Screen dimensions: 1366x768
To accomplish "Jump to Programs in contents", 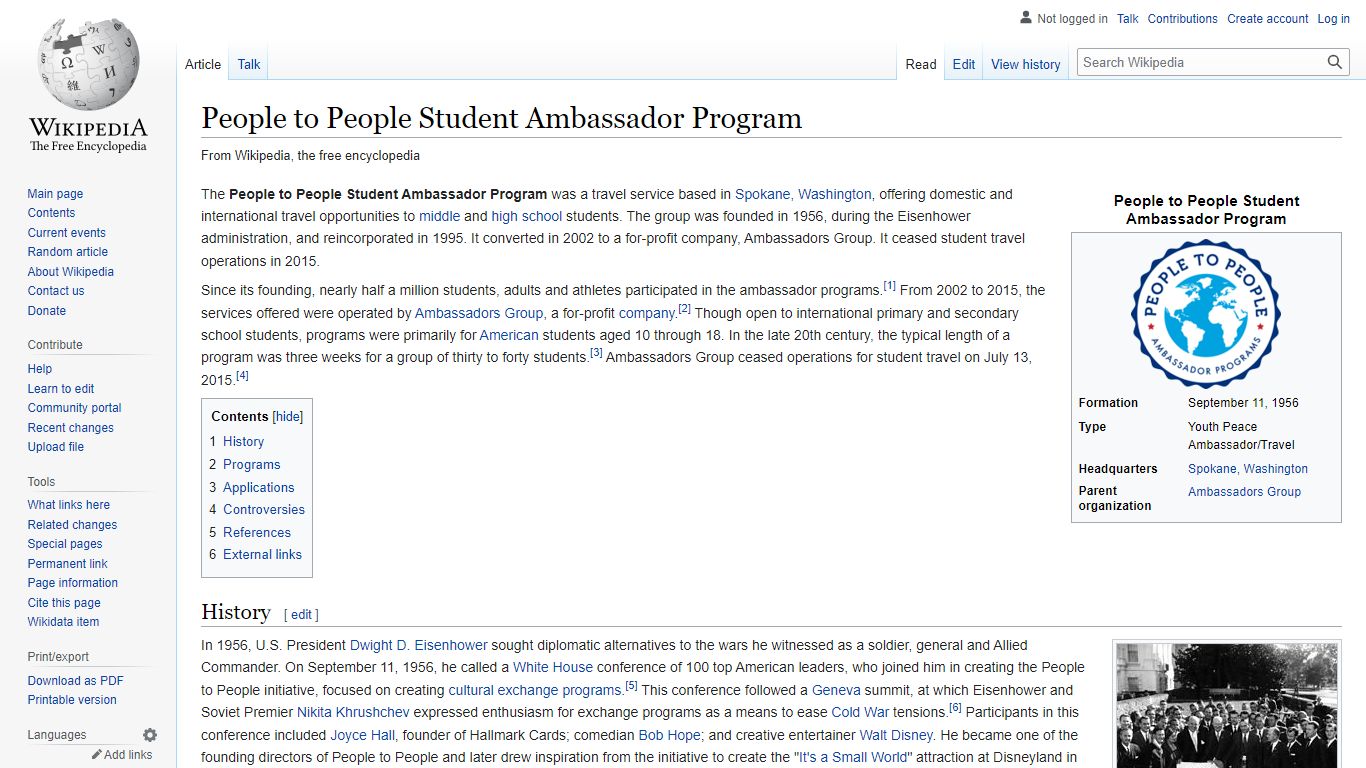I will [251, 465].
